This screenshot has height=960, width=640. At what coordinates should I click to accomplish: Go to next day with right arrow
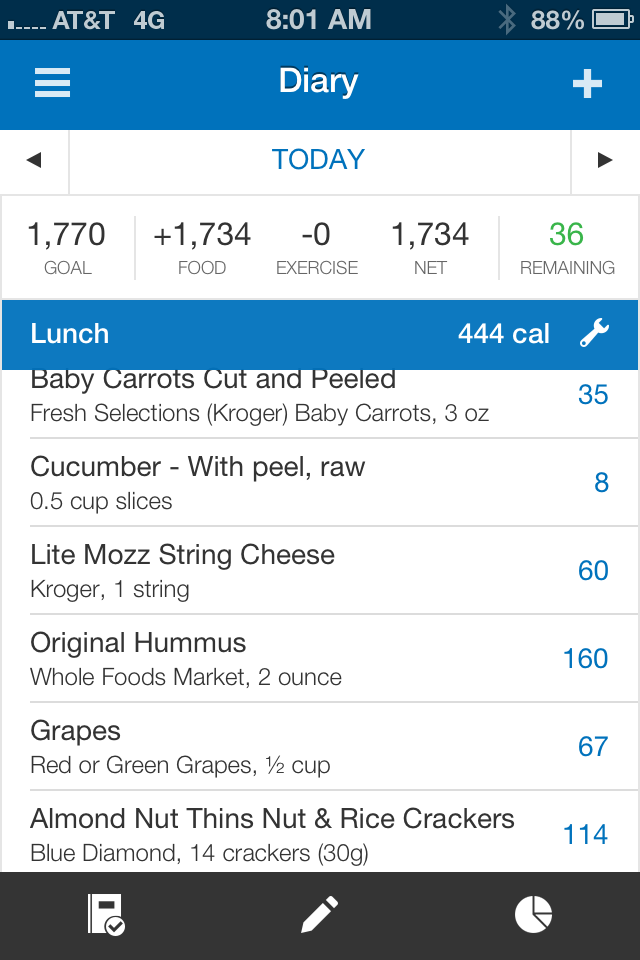[x=605, y=160]
